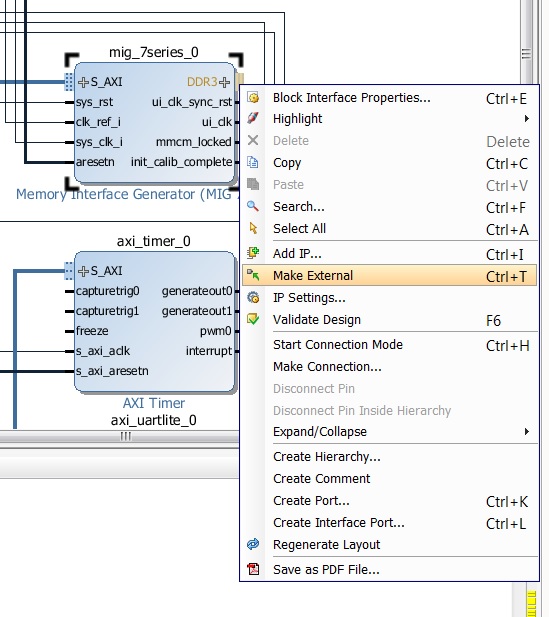Click the generateout1 output pin
549x617 pixels.
coord(197,311)
